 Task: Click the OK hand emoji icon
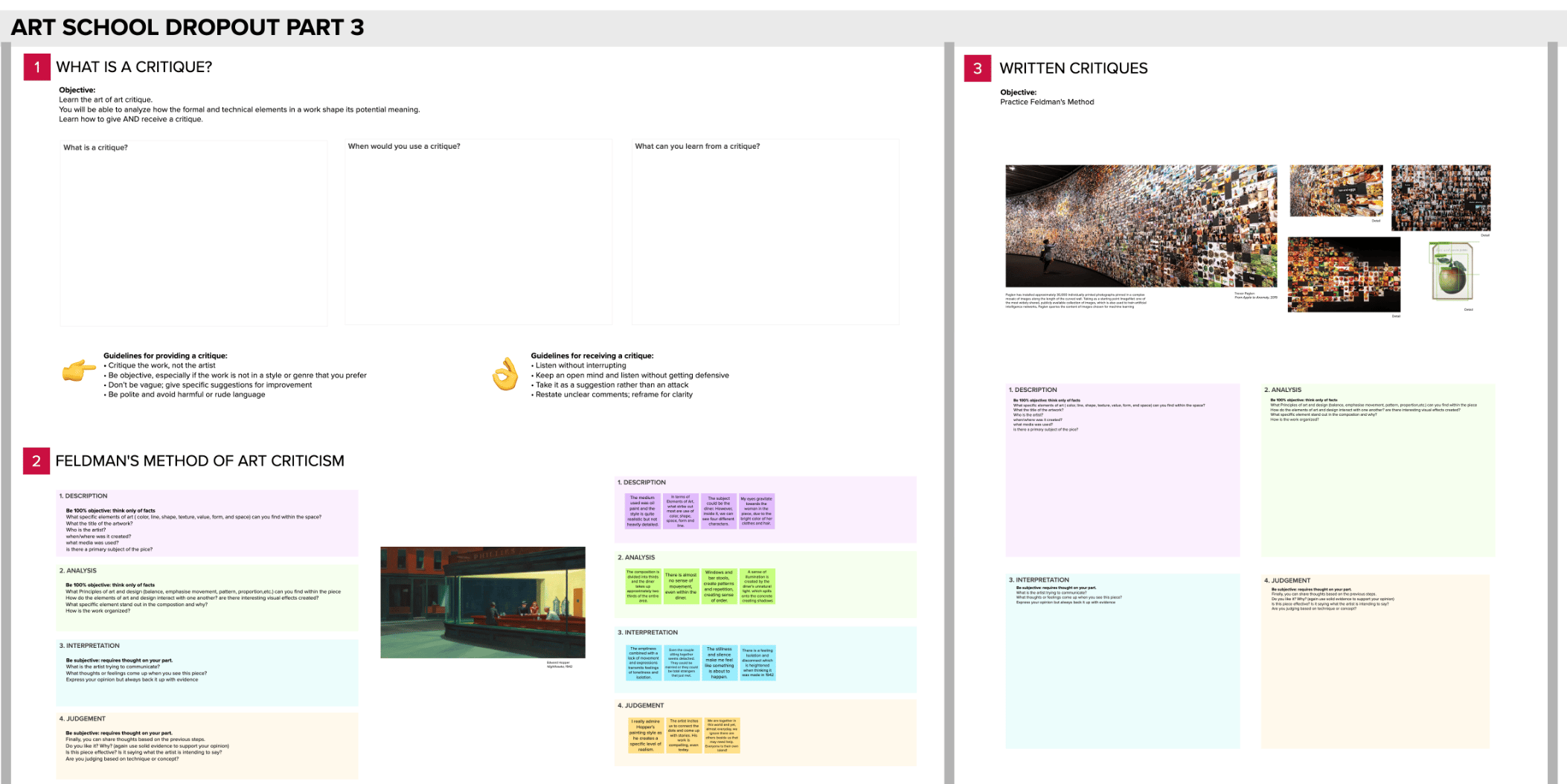pos(505,374)
